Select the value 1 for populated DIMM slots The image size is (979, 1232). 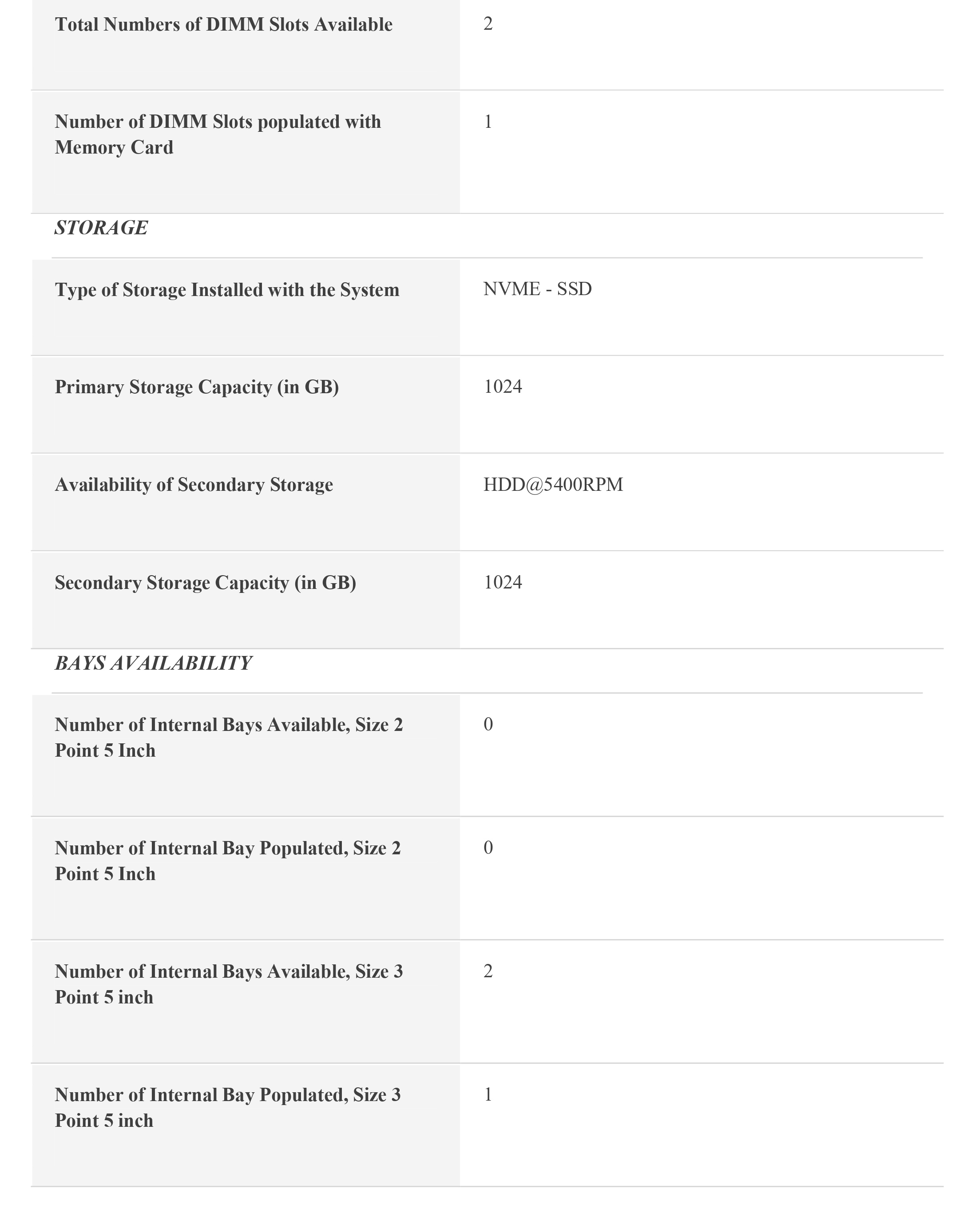488,122
